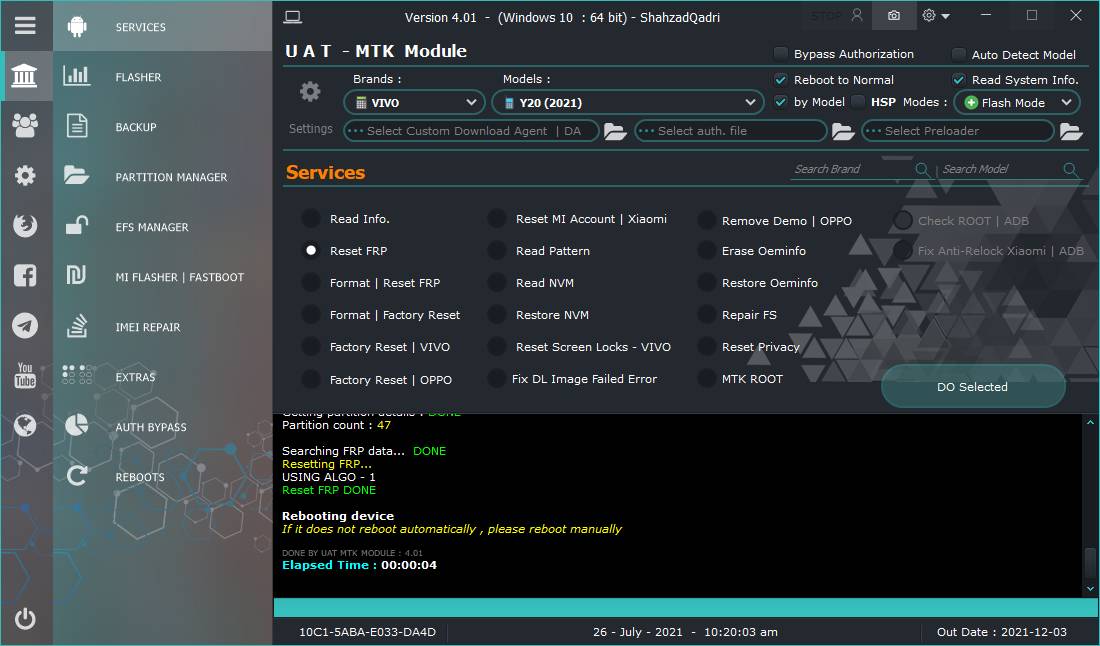Viewport: 1100px width, 646px height.
Task: Select Format | Factory Reset option
Action: (311, 315)
